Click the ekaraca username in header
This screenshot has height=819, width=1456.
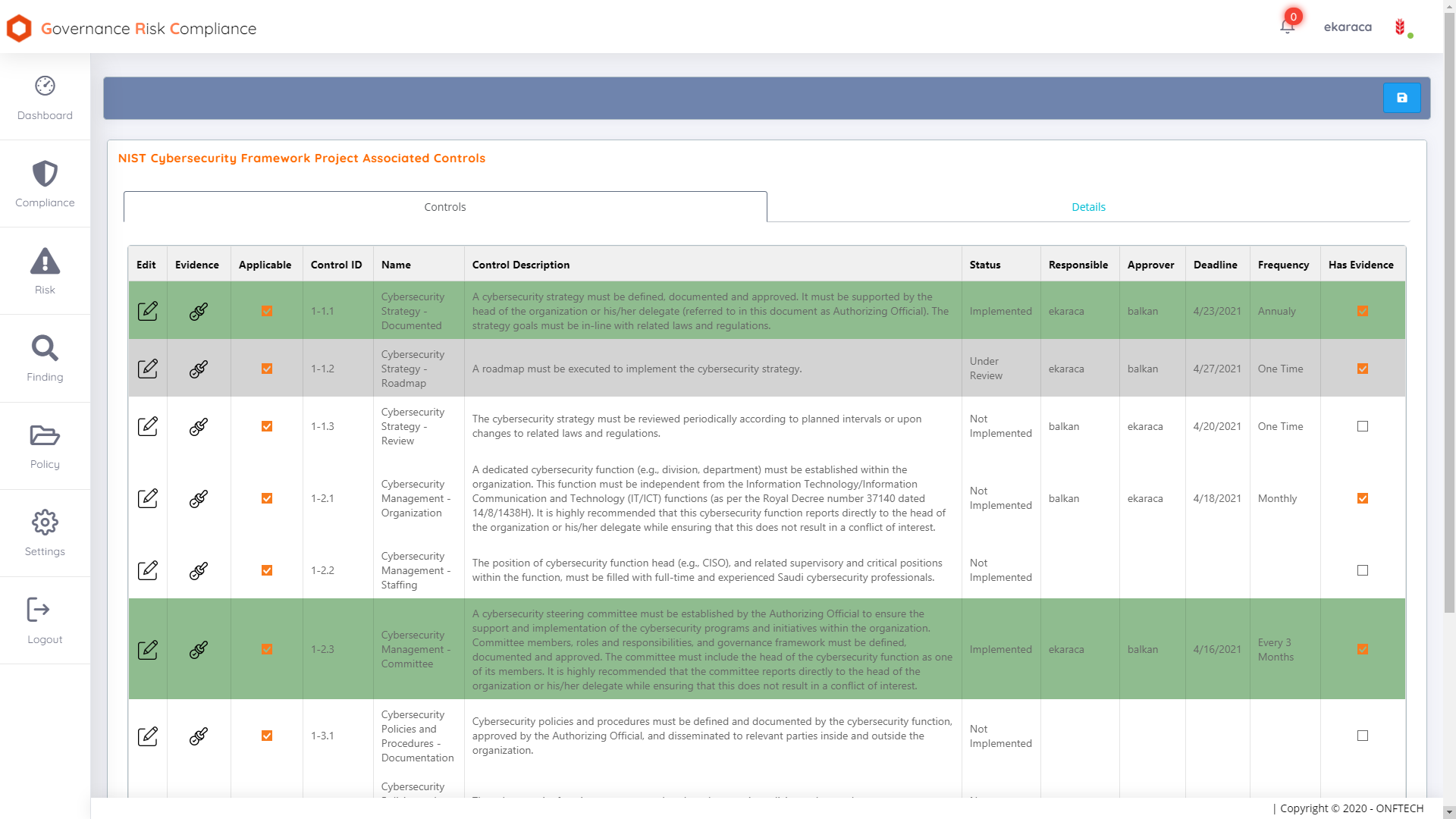click(x=1348, y=27)
